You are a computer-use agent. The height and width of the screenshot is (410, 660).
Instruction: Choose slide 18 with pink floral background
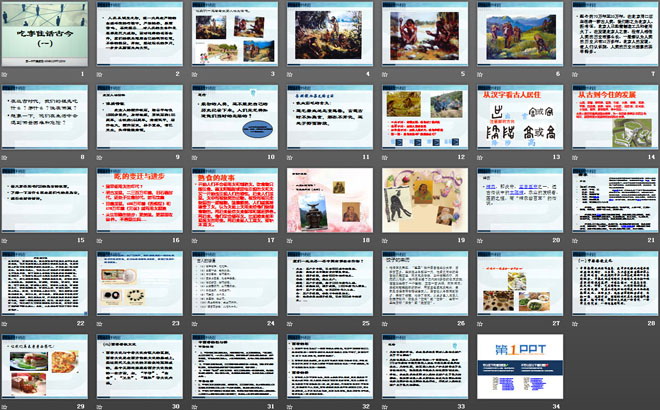pyautogui.click(x=330, y=200)
